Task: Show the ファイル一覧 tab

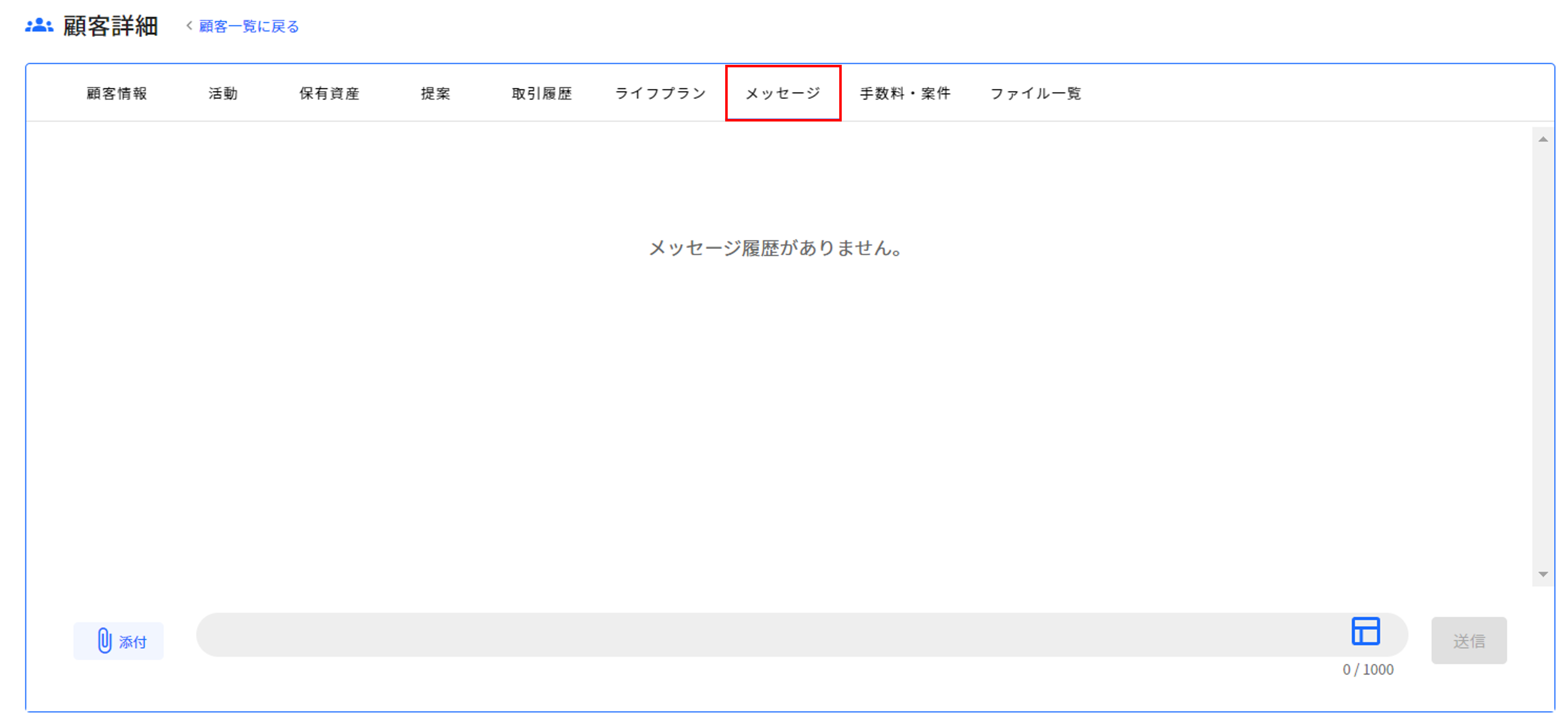Action: pos(1035,93)
